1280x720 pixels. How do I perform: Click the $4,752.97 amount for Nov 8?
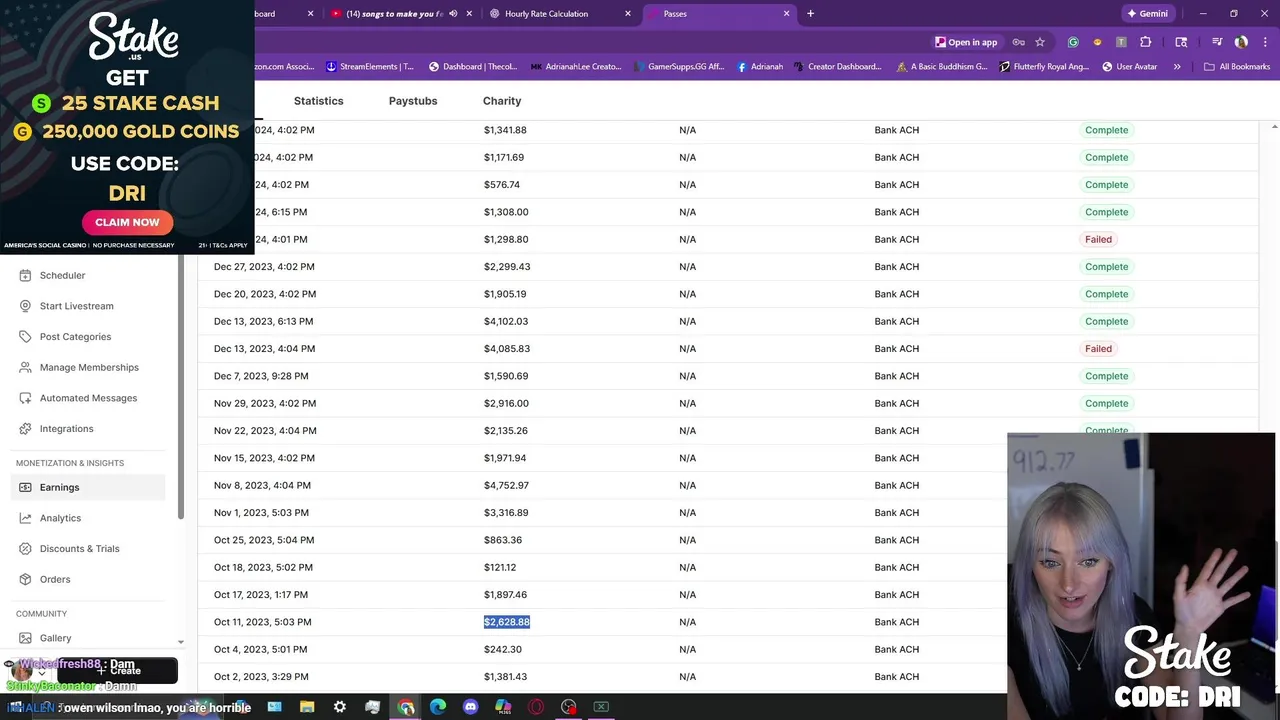506,485
